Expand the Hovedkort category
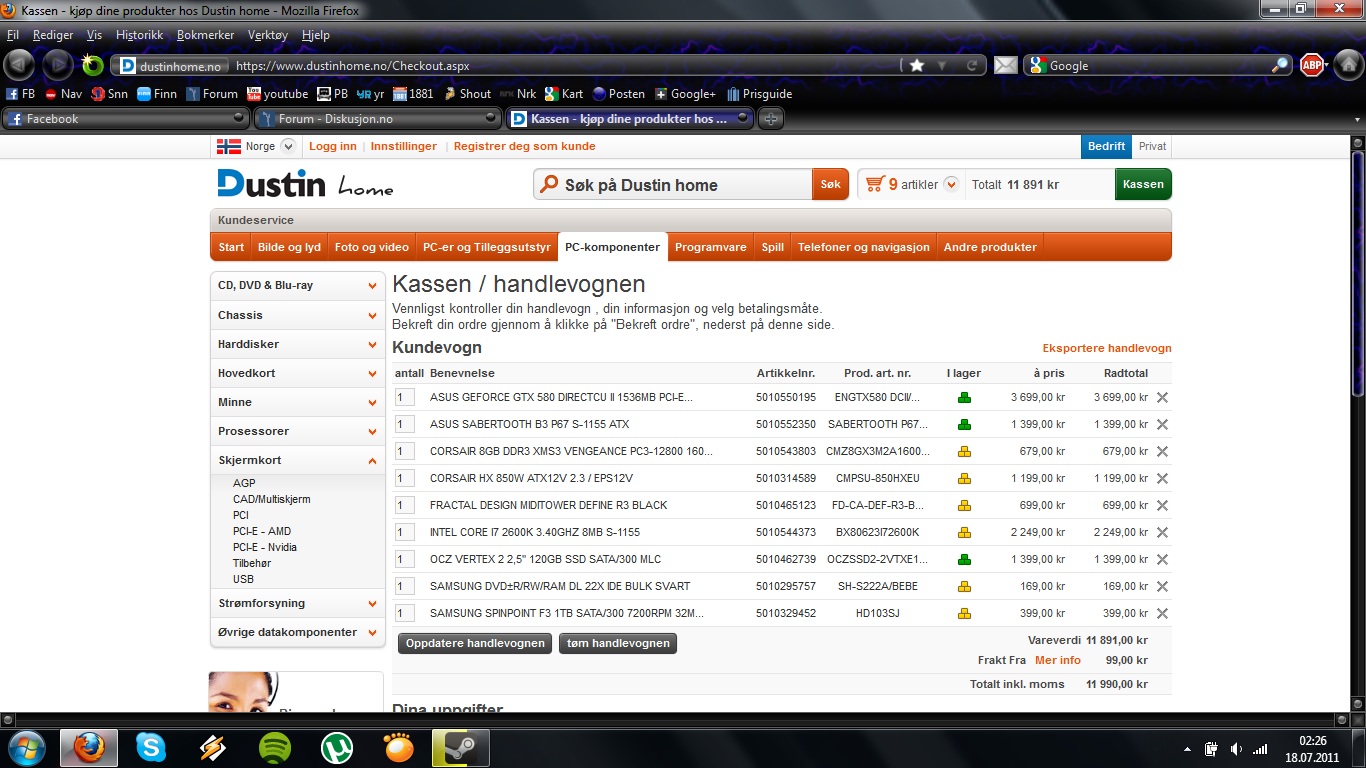1366x768 pixels. pos(297,373)
